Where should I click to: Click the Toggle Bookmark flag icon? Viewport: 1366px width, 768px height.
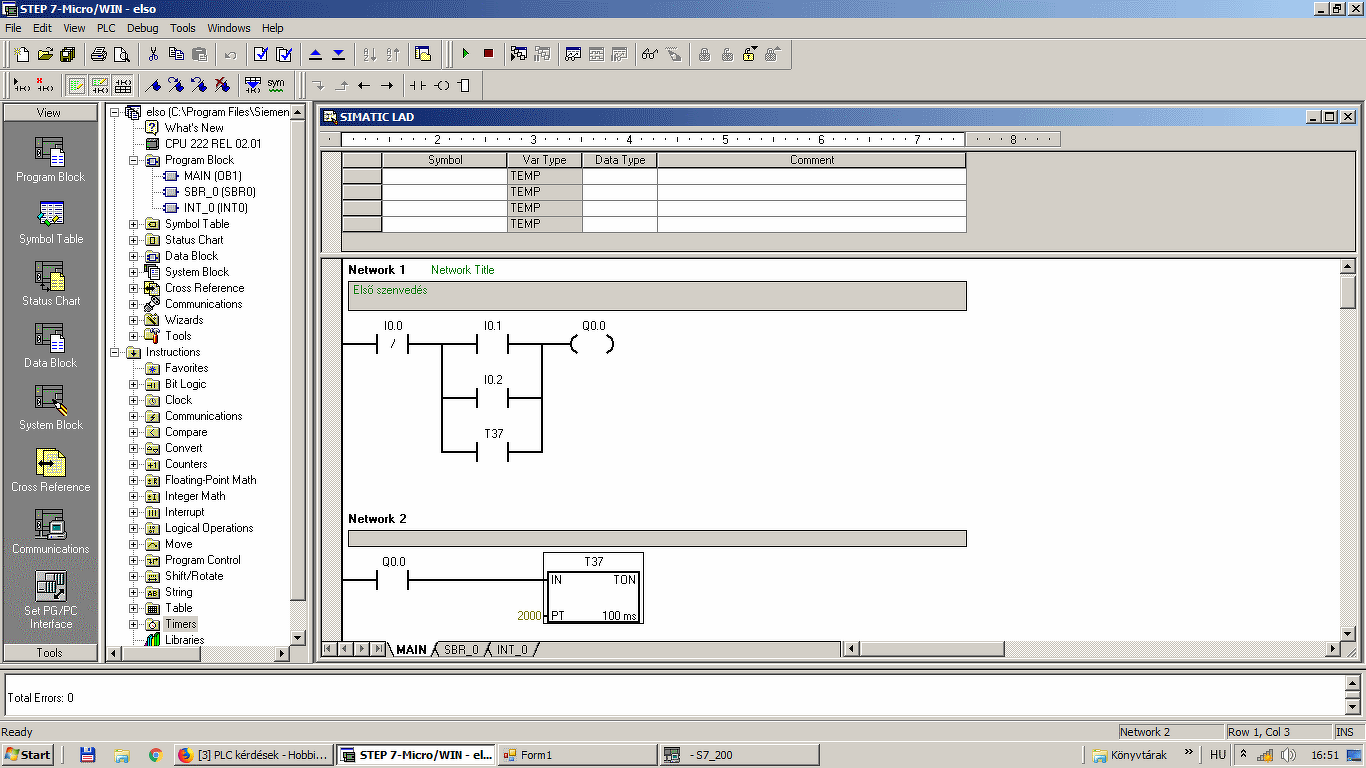(153, 85)
